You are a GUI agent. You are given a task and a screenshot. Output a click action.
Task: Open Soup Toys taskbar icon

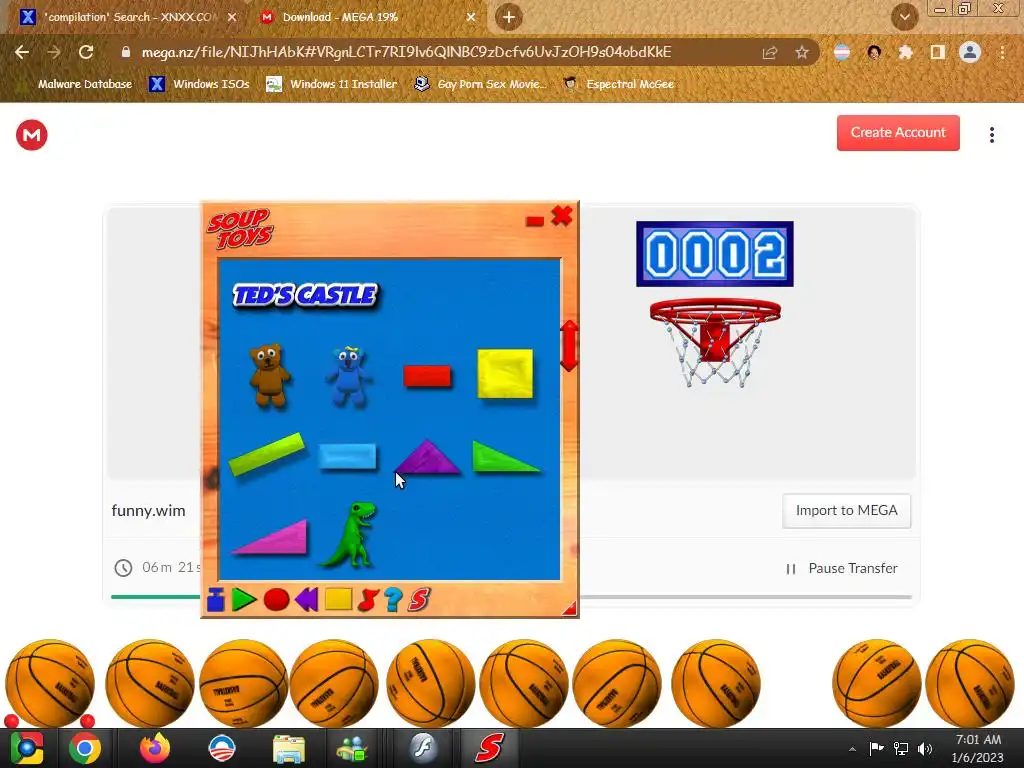coord(490,748)
